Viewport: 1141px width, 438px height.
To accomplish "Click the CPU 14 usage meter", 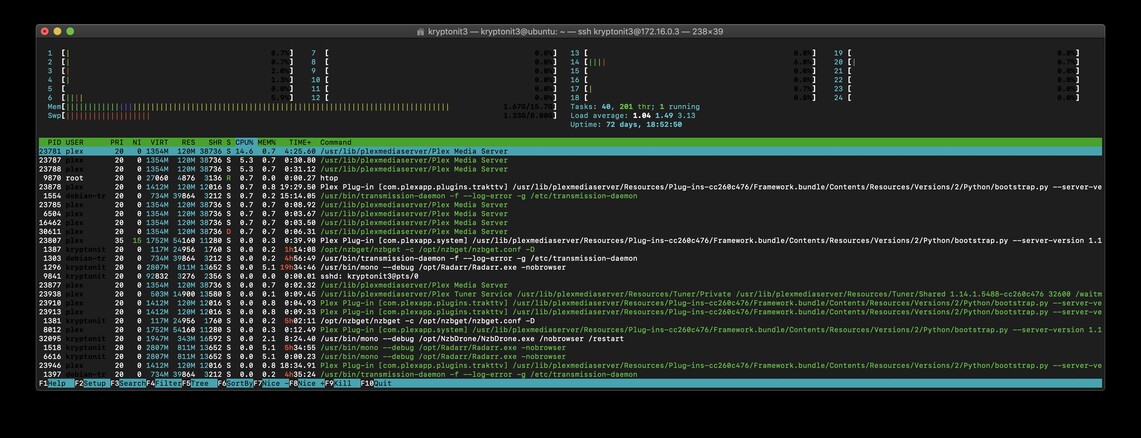I will 693,63.
